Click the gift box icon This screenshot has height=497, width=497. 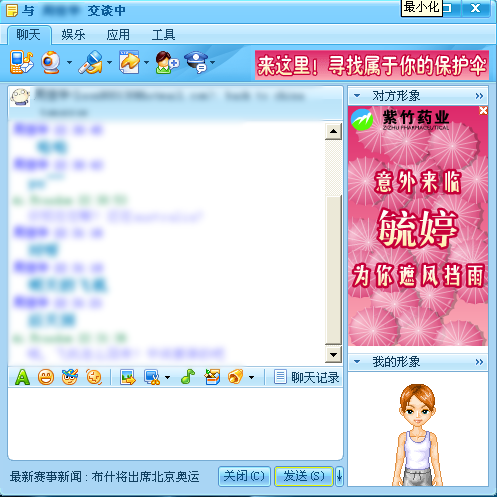pyautogui.click(x=212, y=377)
